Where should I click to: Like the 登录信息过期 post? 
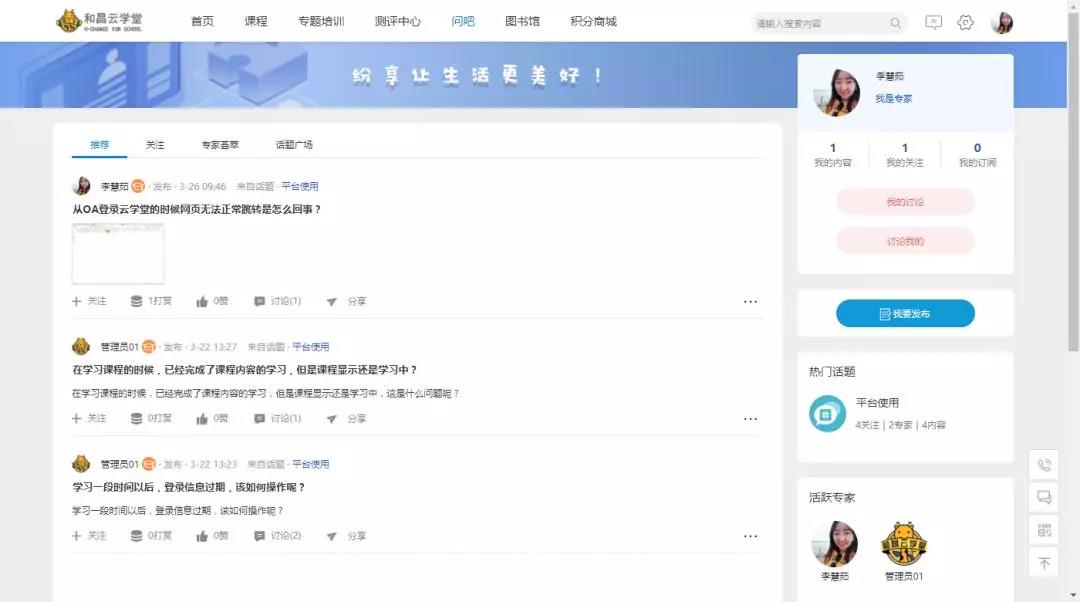[x=203, y=535]
